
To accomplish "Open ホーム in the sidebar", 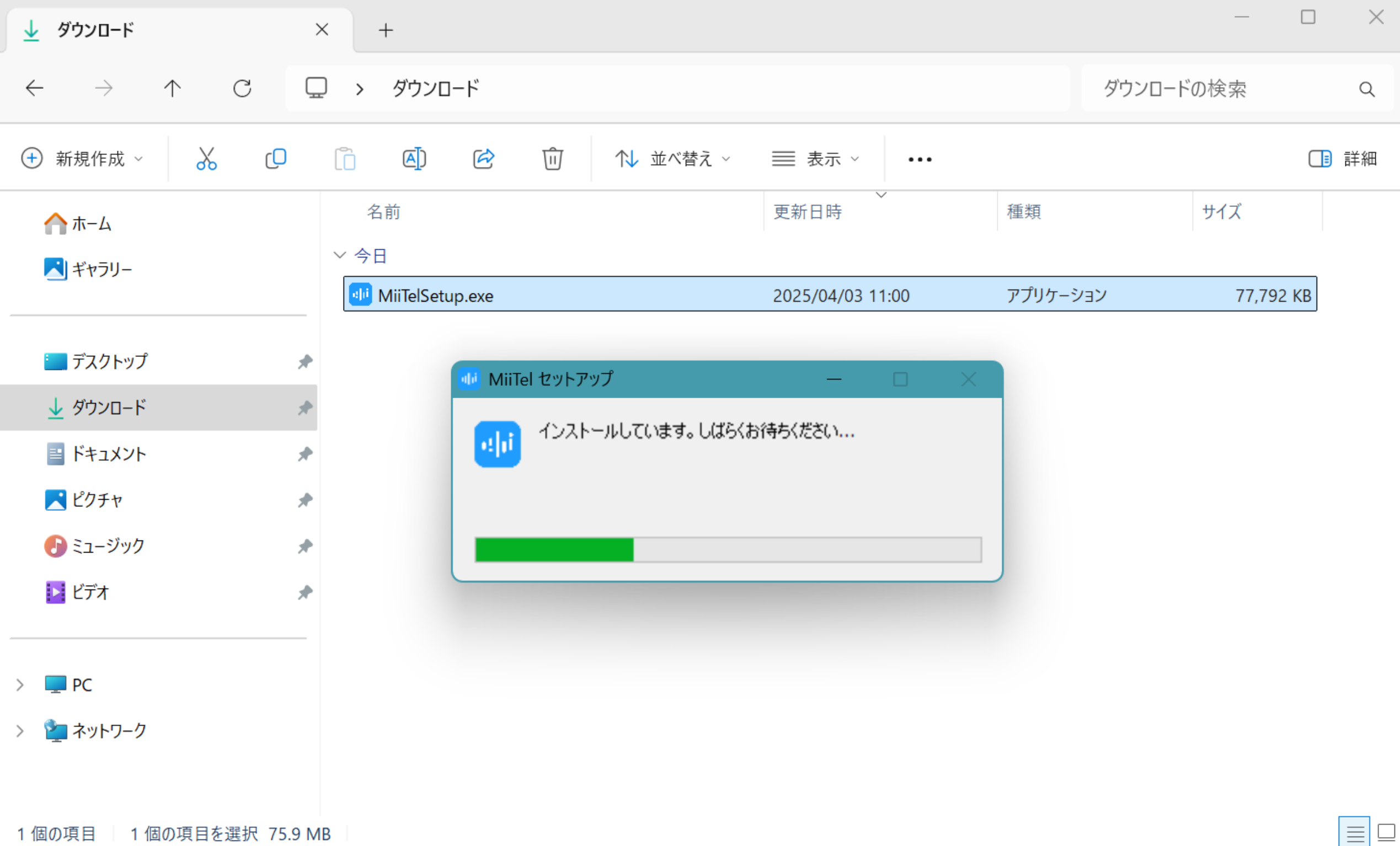I will point(78,223).
